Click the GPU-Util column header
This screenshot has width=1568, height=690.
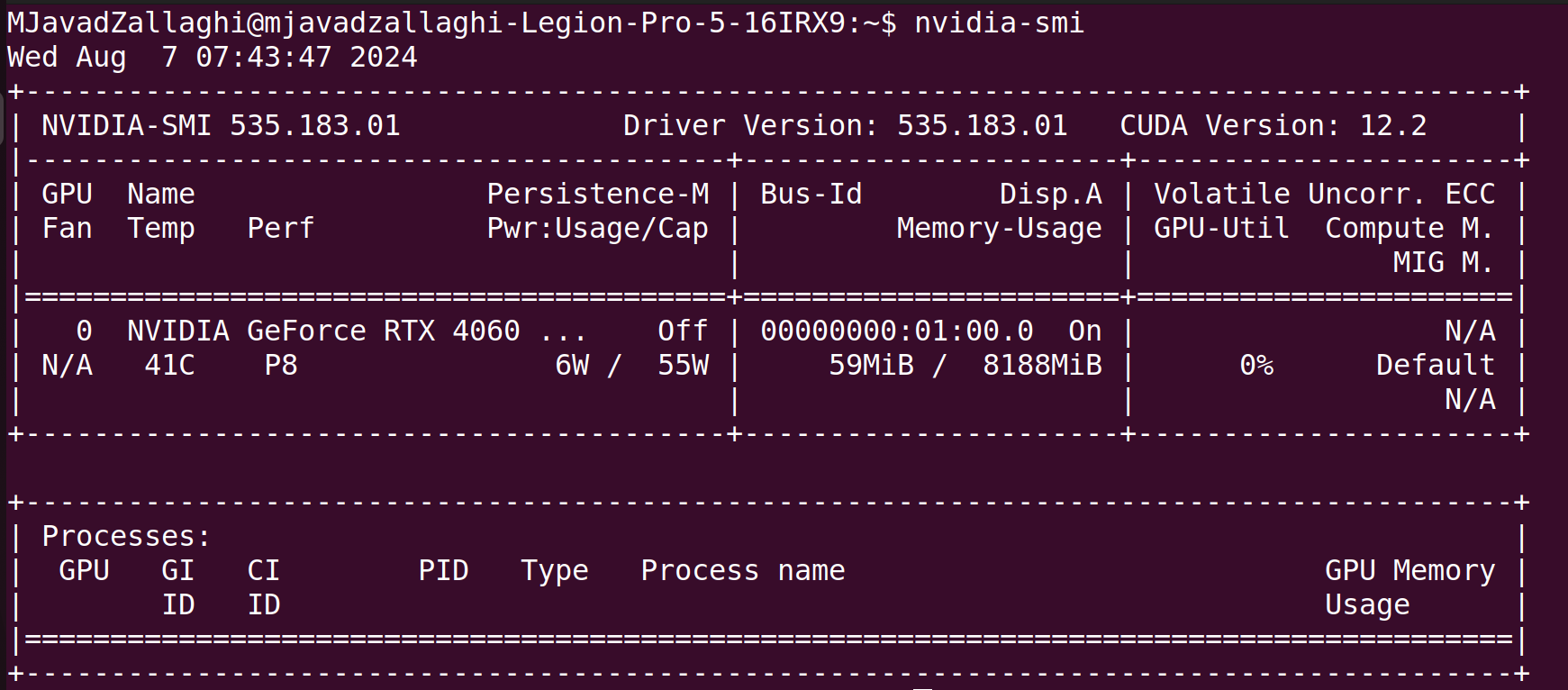(x=1221, y=228)
